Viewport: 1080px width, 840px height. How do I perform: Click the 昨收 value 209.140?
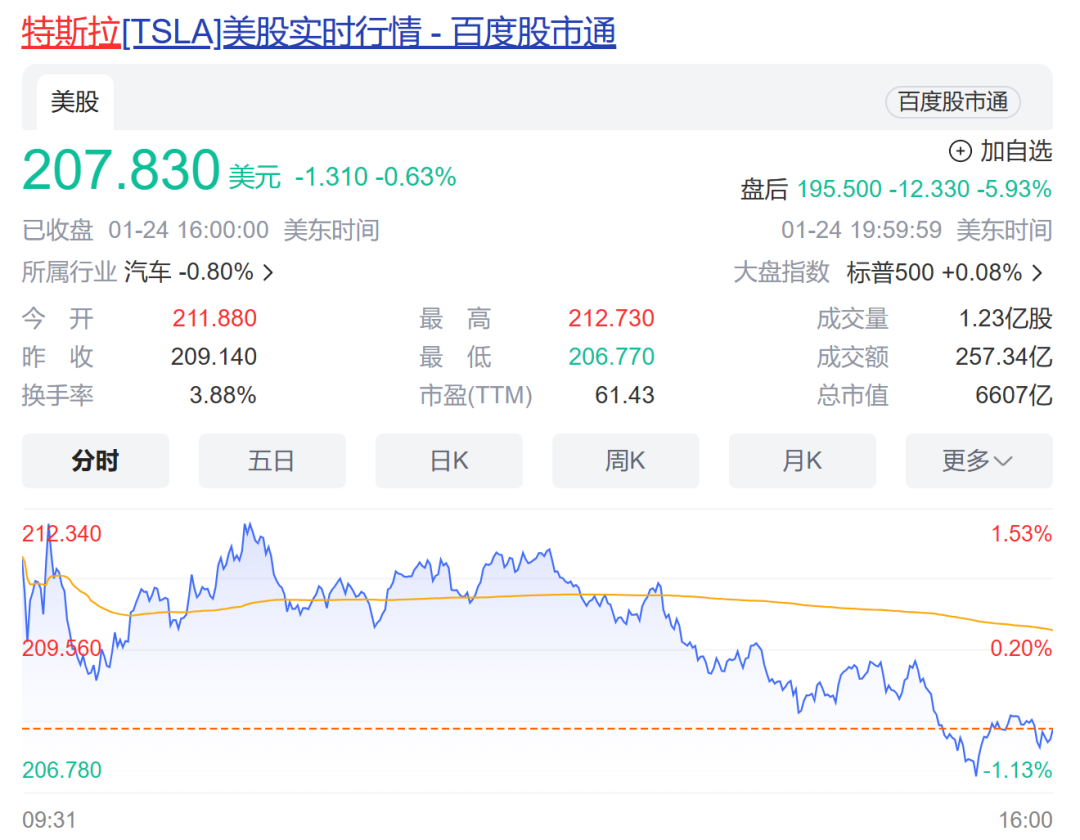point(214,357)
